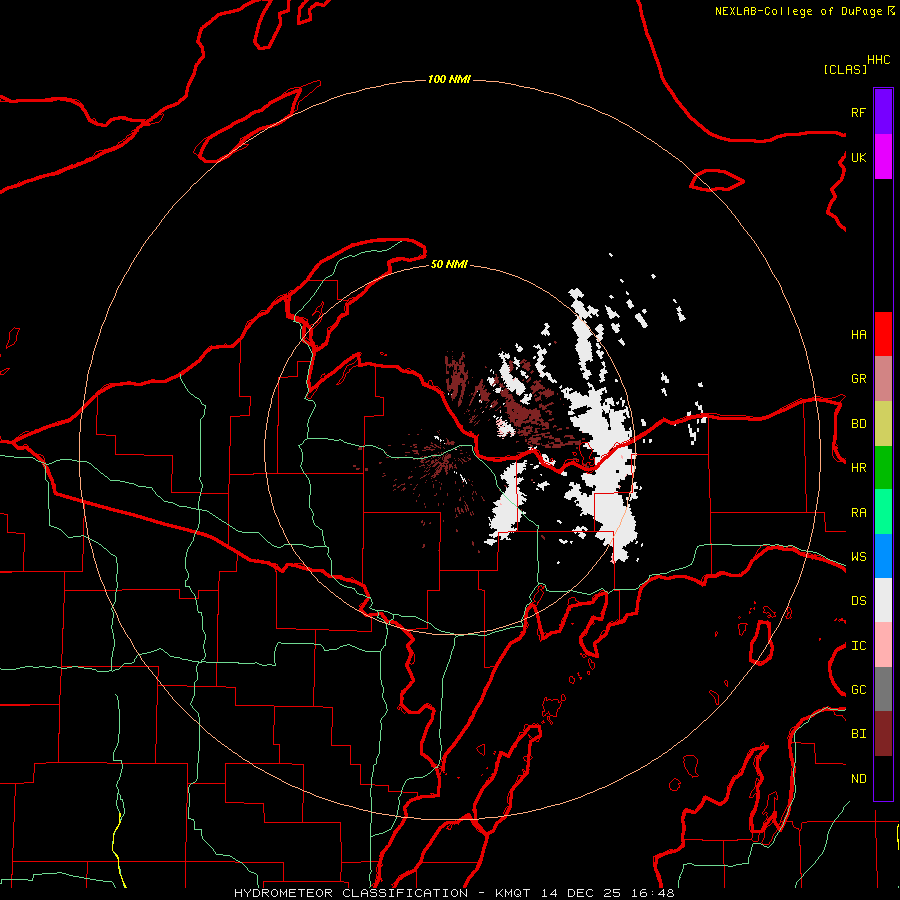Click the IC legend label

(858, 646)
